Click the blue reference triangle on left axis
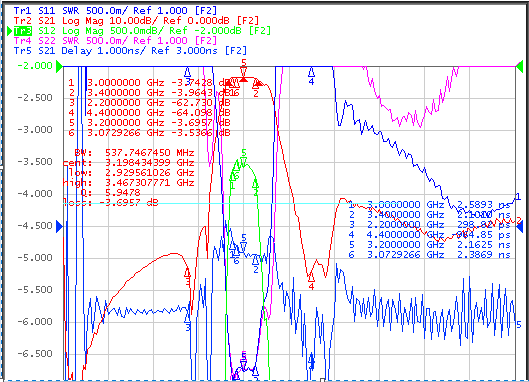Screen dimensions: 529x382 click(59, 226)
